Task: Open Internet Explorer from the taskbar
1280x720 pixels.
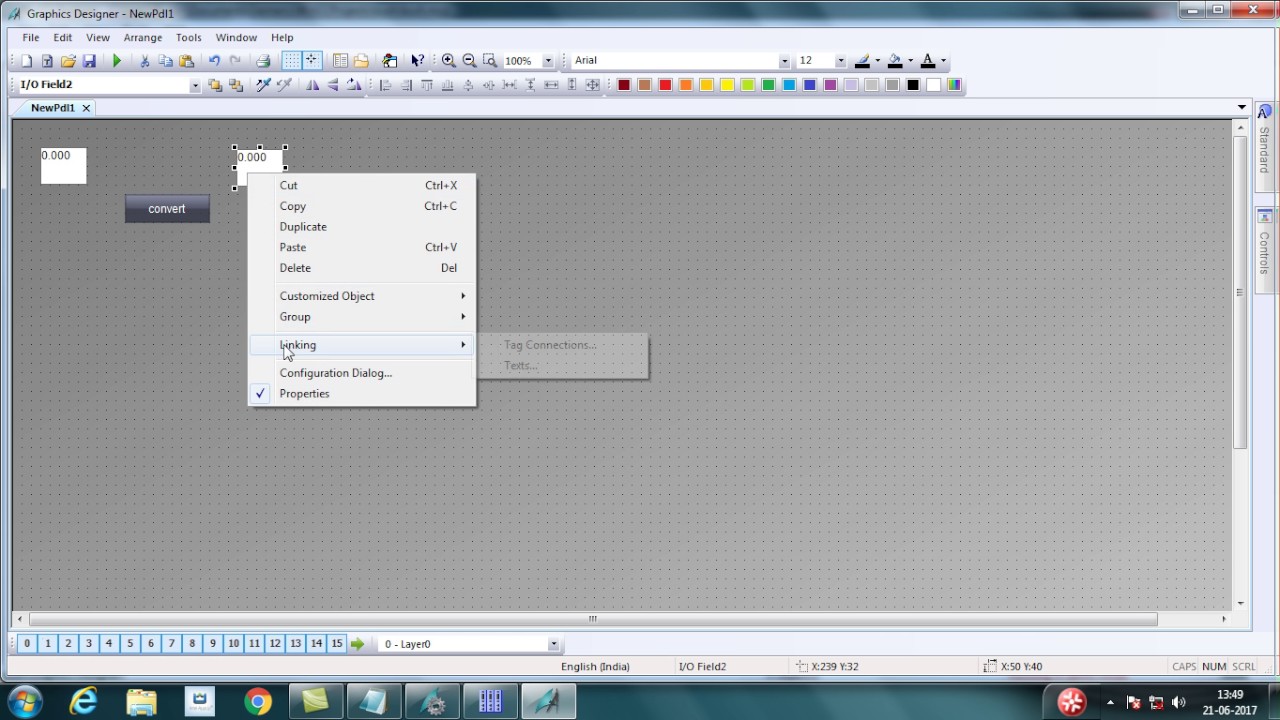Action: click(x=83, y=701)
